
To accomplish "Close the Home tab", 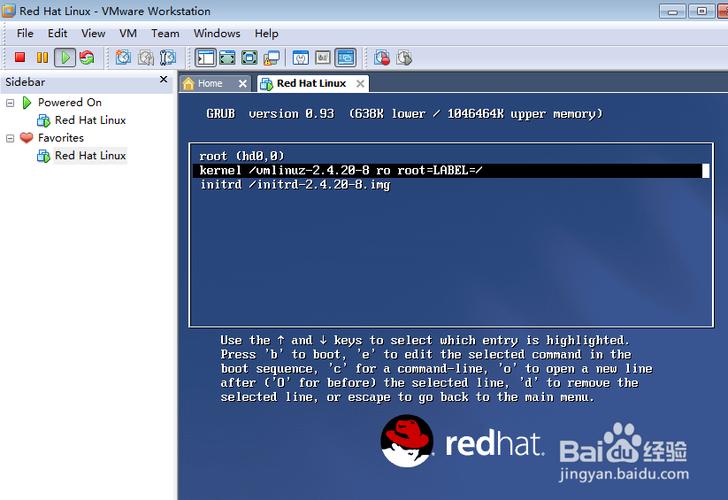I will (242, 84).
